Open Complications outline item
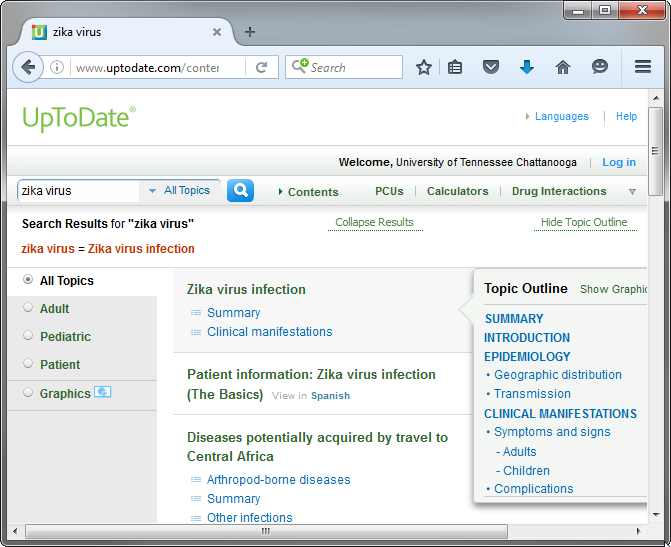 [x=534, y=489]
